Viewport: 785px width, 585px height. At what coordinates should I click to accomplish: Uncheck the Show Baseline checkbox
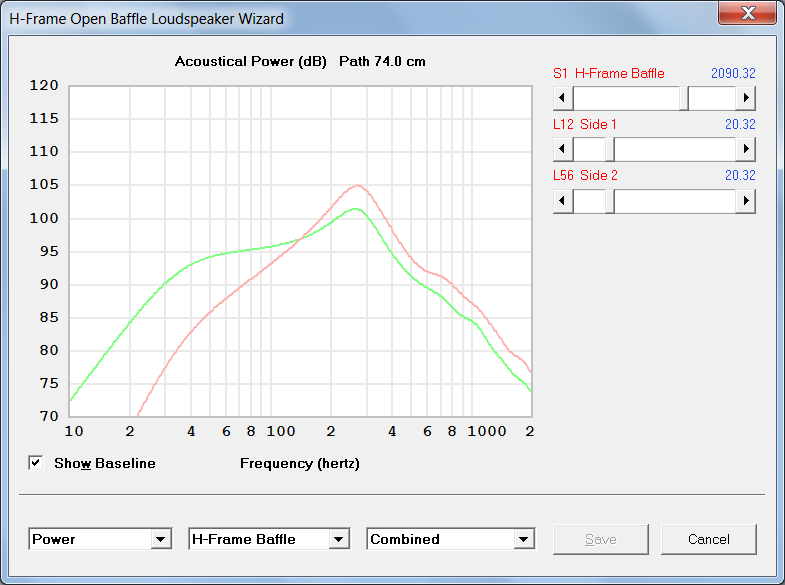36,463
